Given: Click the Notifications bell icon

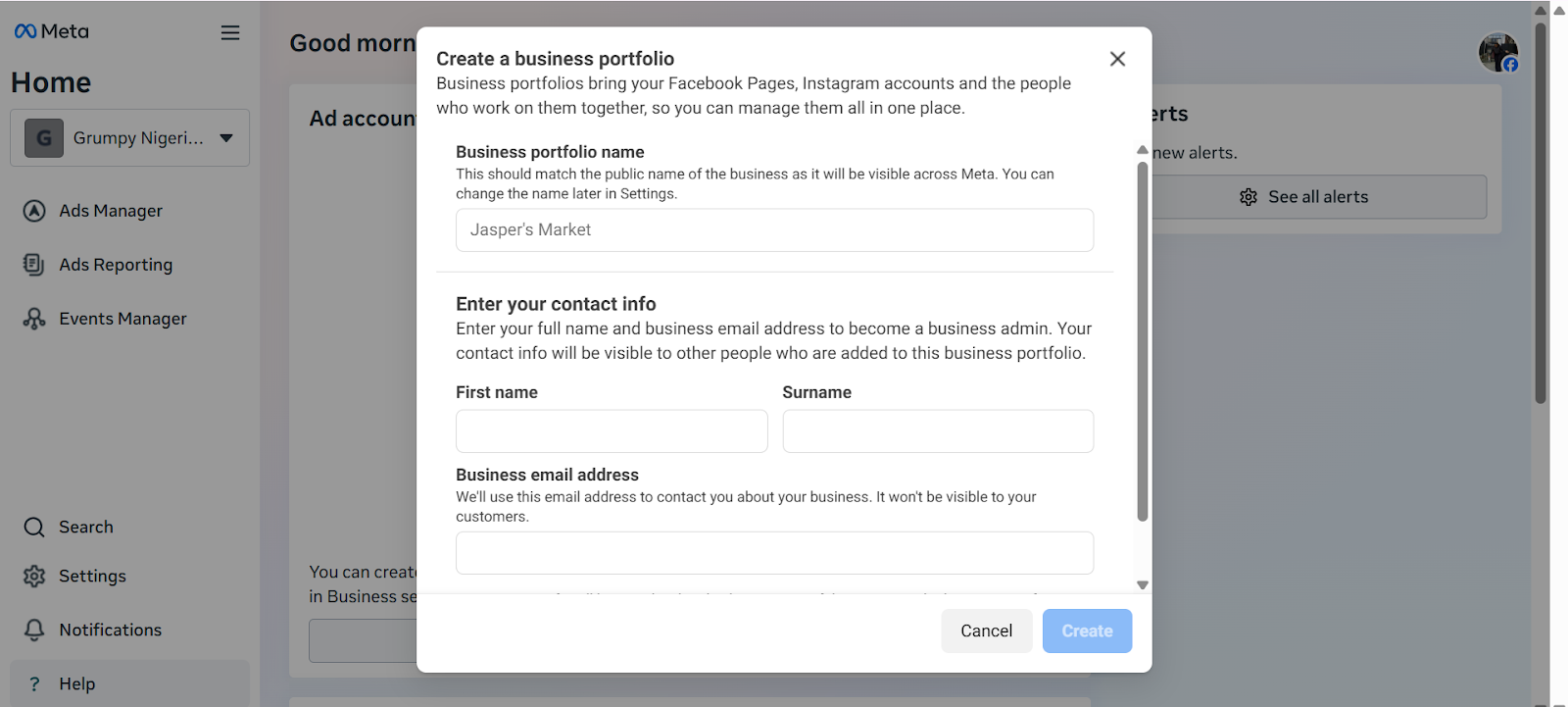Looking at the screenshot, I should 34,631.
